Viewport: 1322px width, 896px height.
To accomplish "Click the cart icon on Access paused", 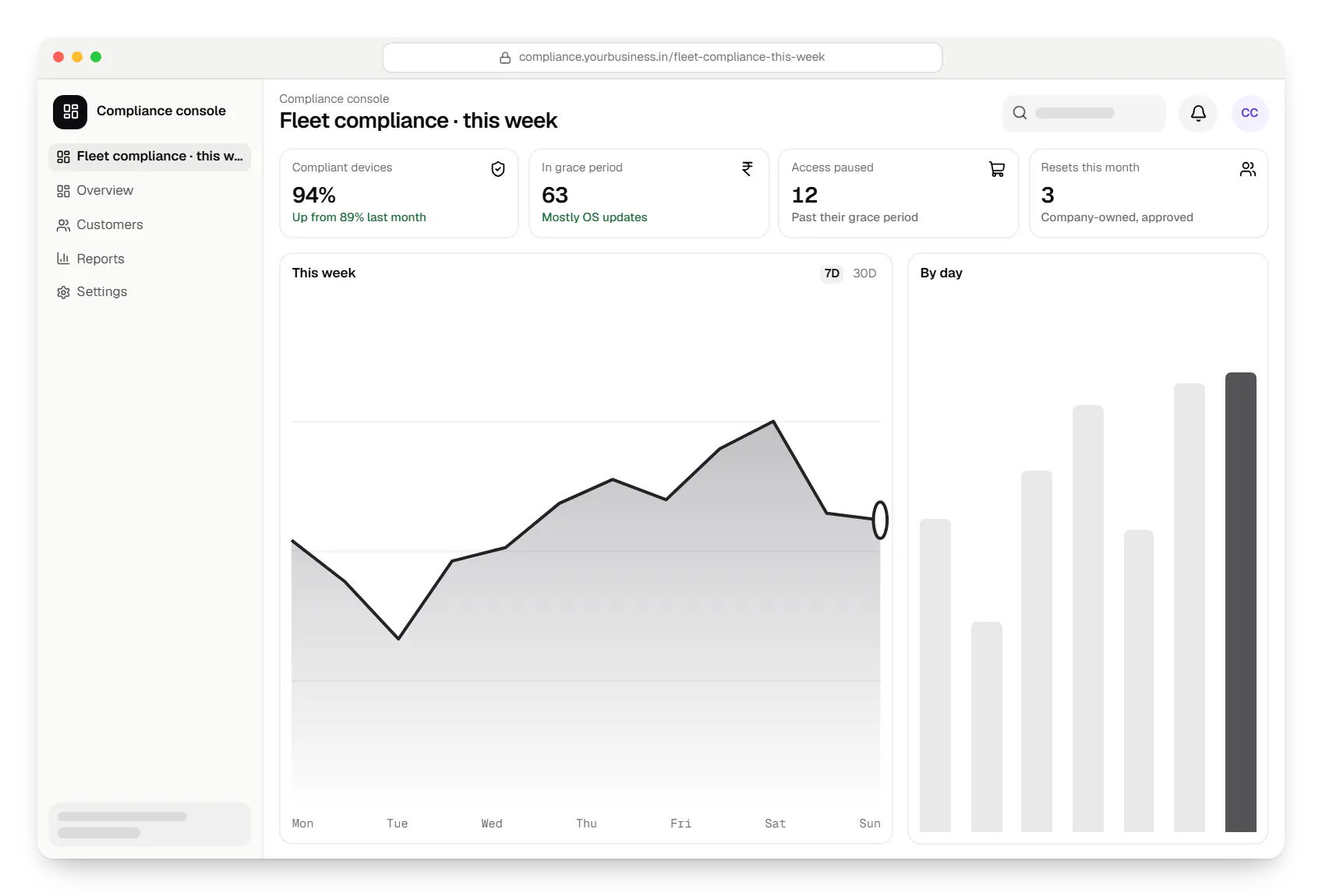I will pyautogui.click(x=997, y=169).
